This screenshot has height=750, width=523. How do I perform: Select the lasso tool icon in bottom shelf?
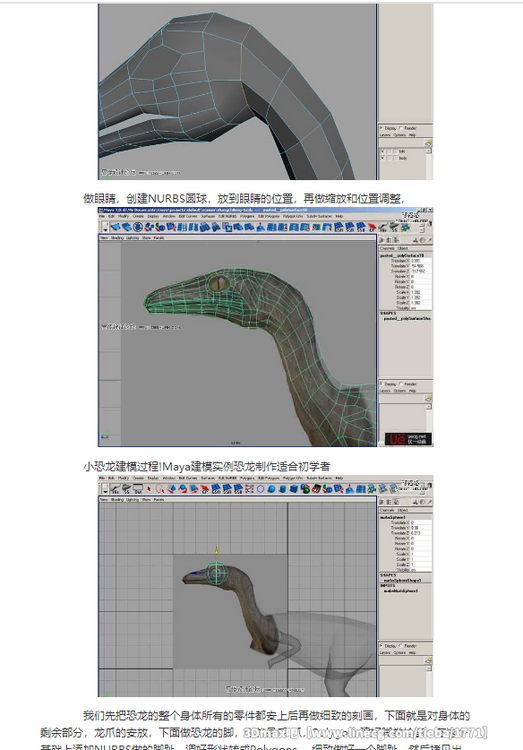click(160, 489)
